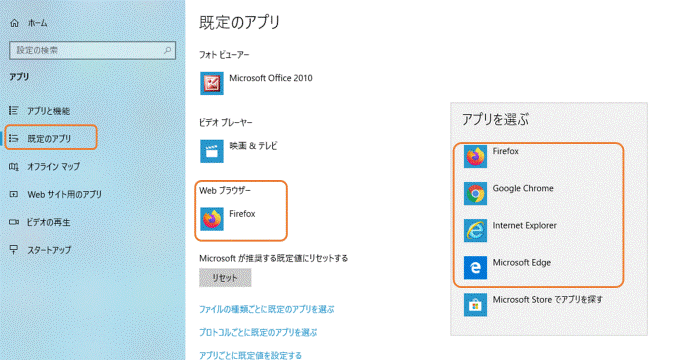Click Firefox icon in アプリを選ぶ popup
680x360 pixels.
475,156
